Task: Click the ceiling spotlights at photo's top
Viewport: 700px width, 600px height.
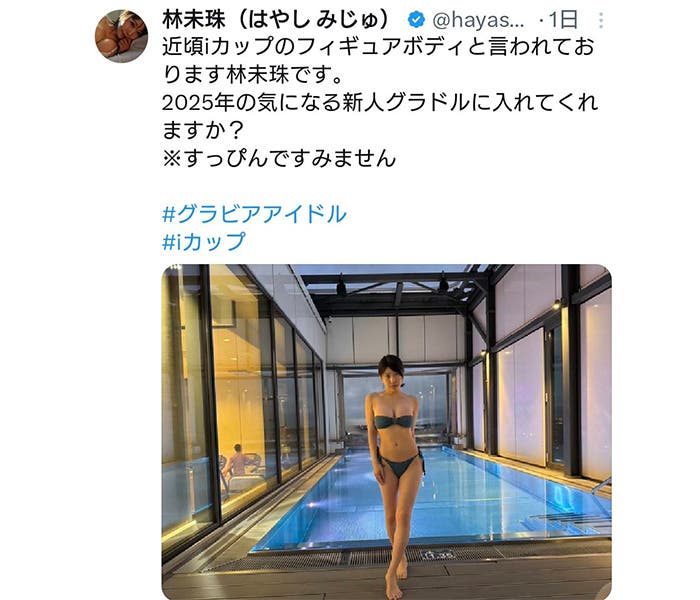Action: [393, 285]
